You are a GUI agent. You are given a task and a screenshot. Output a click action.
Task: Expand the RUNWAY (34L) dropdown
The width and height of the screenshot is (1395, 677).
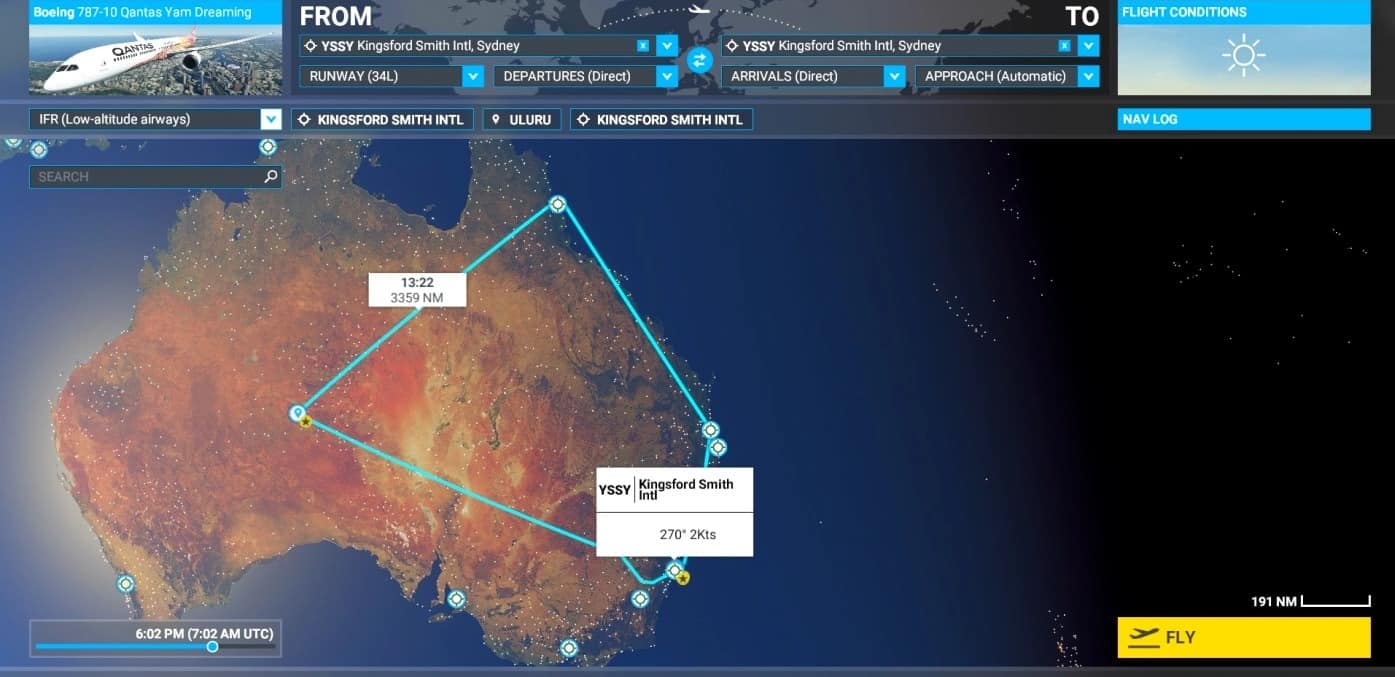472,76
